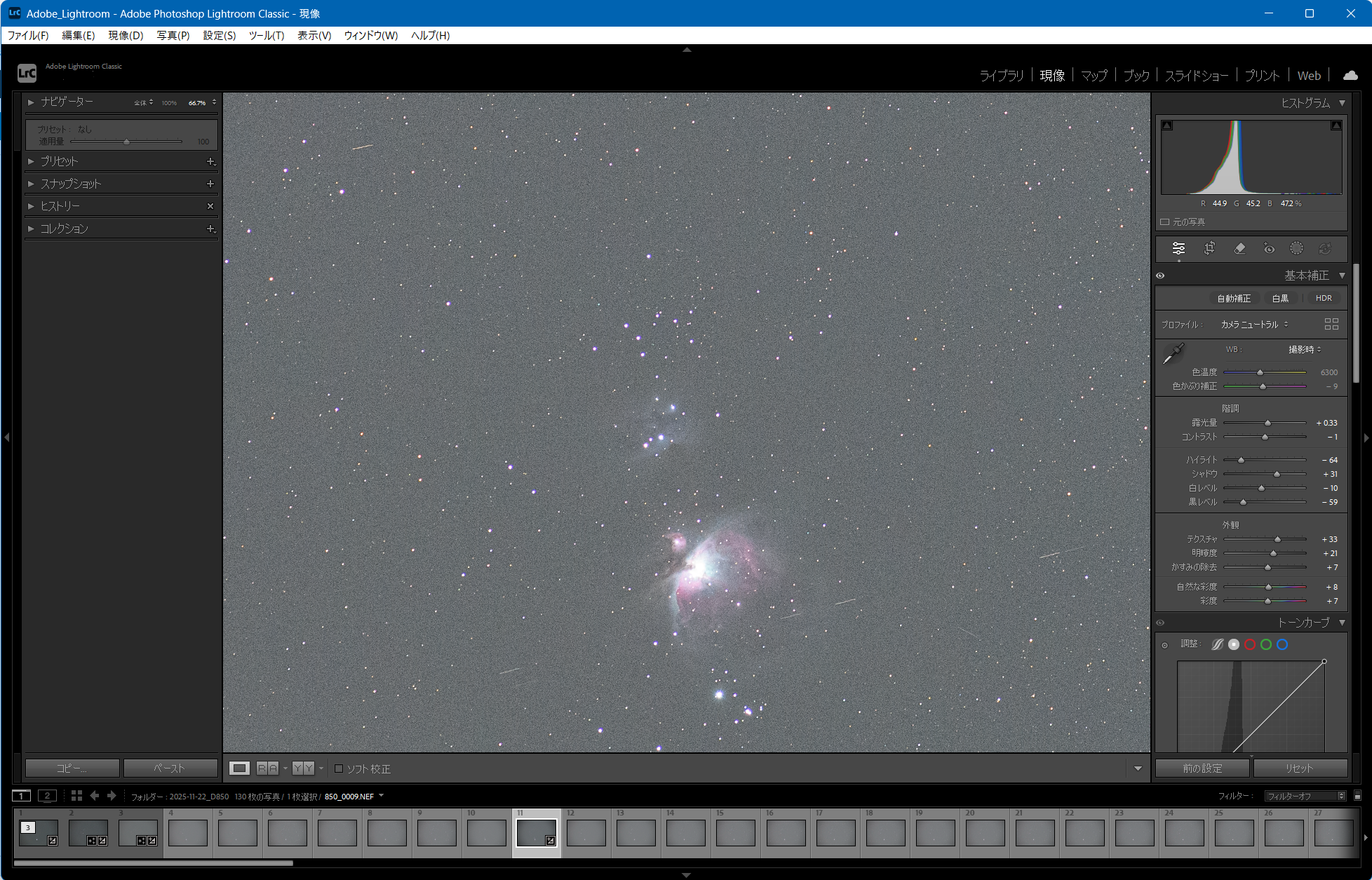This screenshot has width=1372, height=880.
Task: Select the Crop and rotate tool
Action: [1209, 248]
